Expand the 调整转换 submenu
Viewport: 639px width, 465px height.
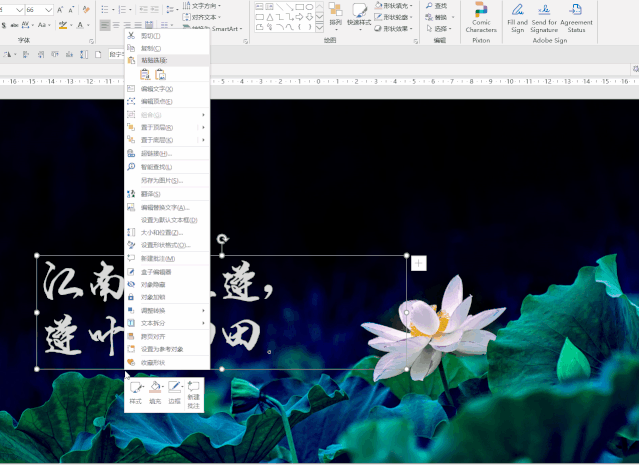click(x=167, y=311)
